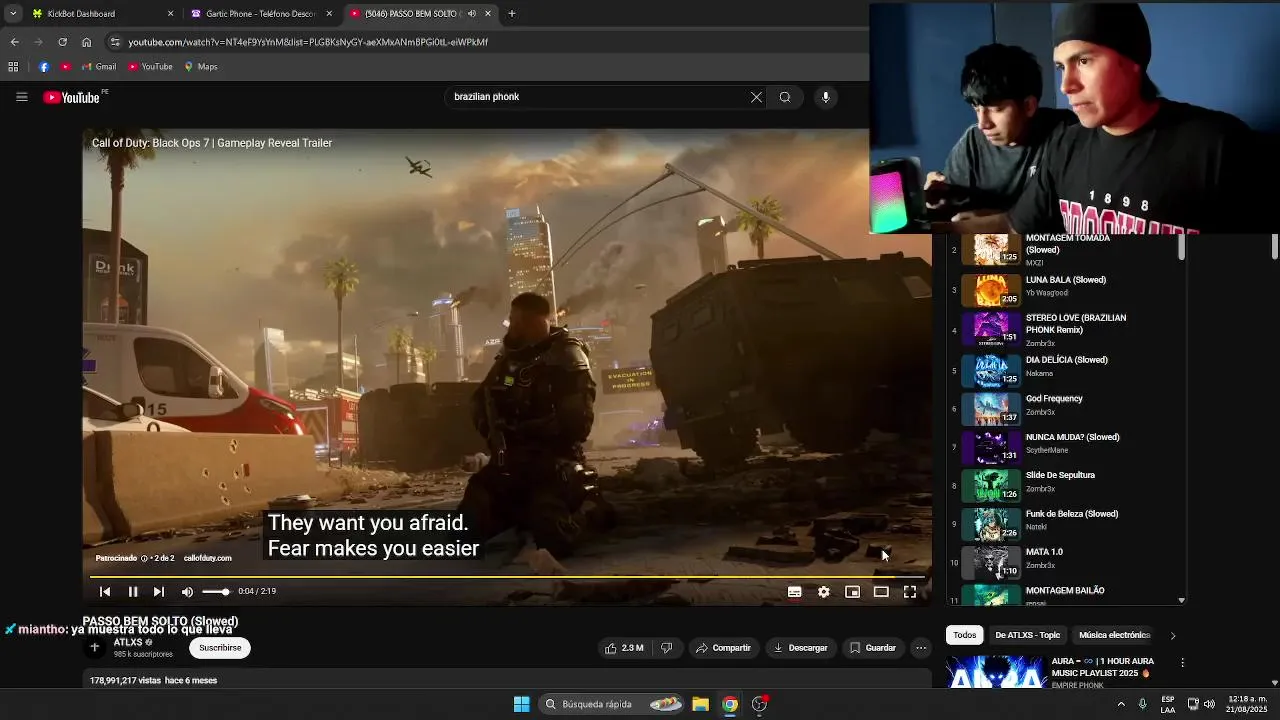Show more filter chips with right chevron
The height and width of the screenshot is (720, 1280).
click(1172, 635)
